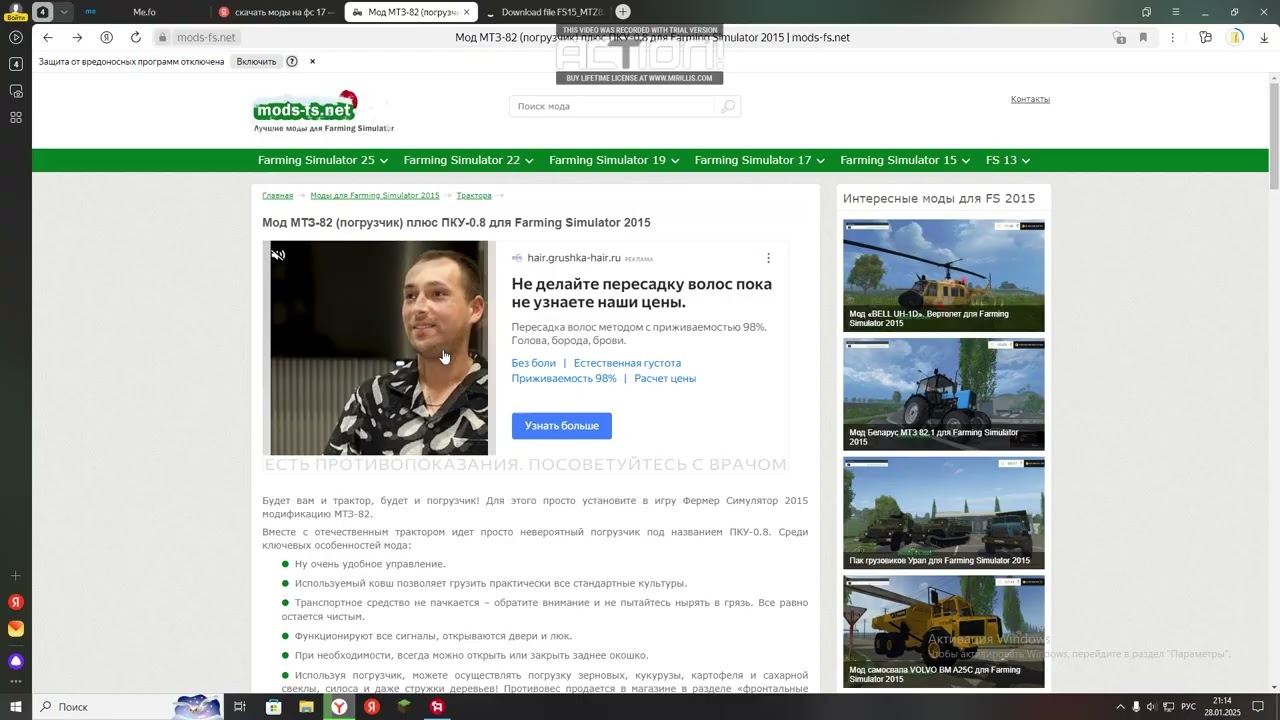Screen dimensions: 1280x720
Task: Open Yandex home via the Я toolbar button
Action: coord(106,37)
